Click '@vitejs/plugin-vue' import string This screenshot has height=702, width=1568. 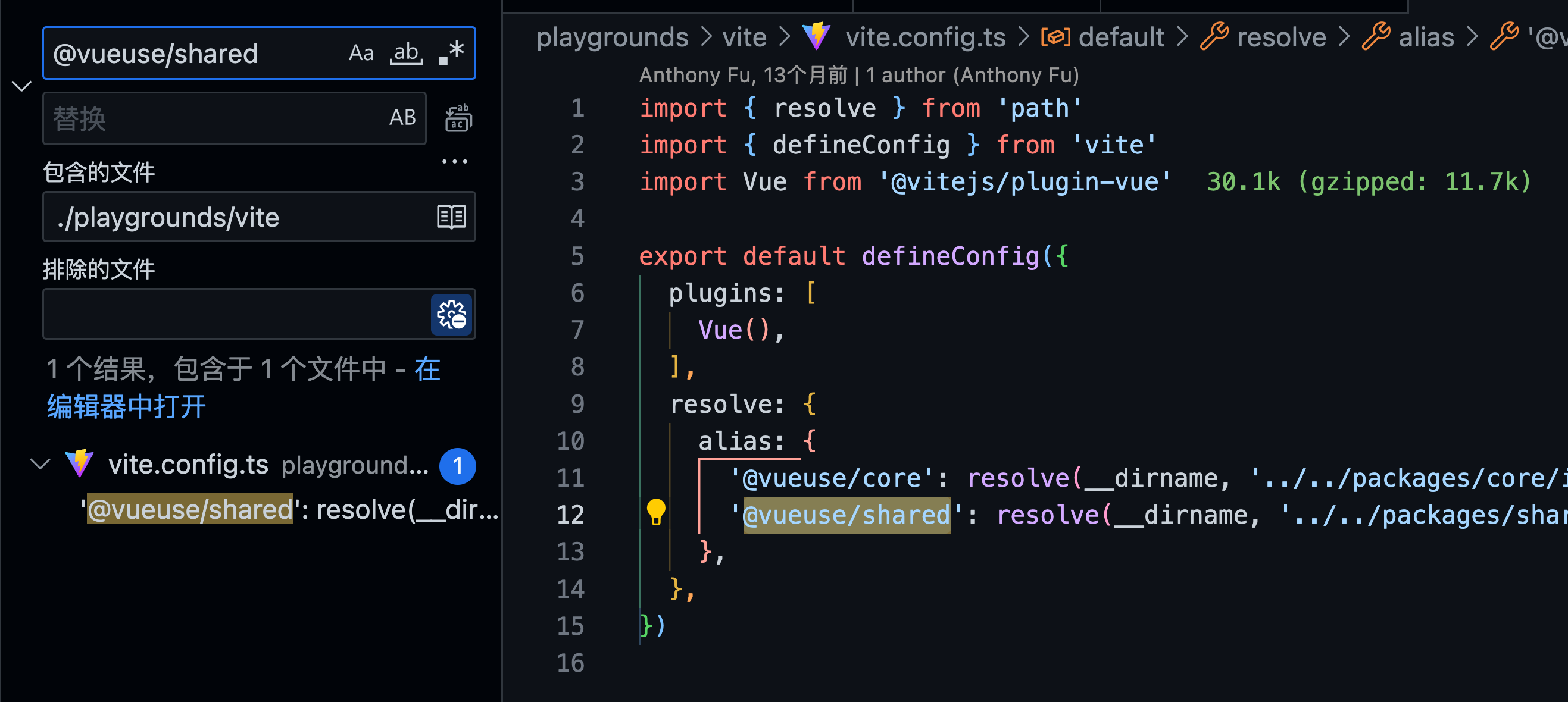coord(1025,181)
